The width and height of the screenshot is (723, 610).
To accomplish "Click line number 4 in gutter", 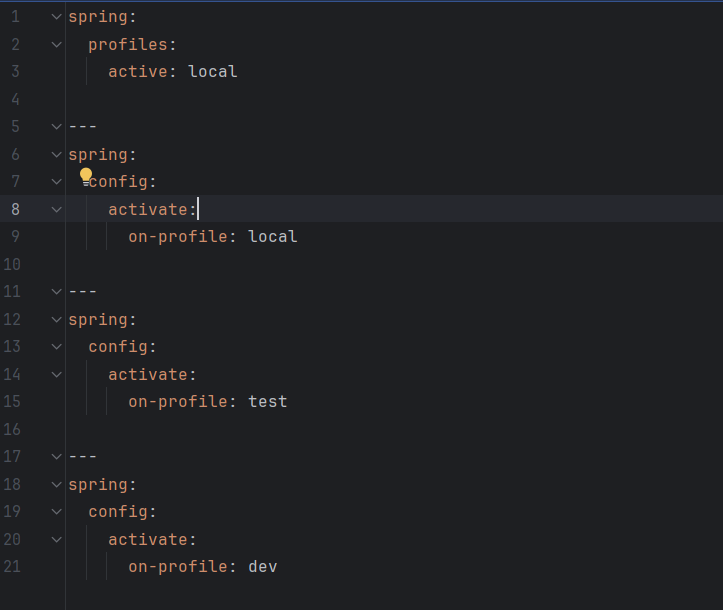I will pos(15,99).
